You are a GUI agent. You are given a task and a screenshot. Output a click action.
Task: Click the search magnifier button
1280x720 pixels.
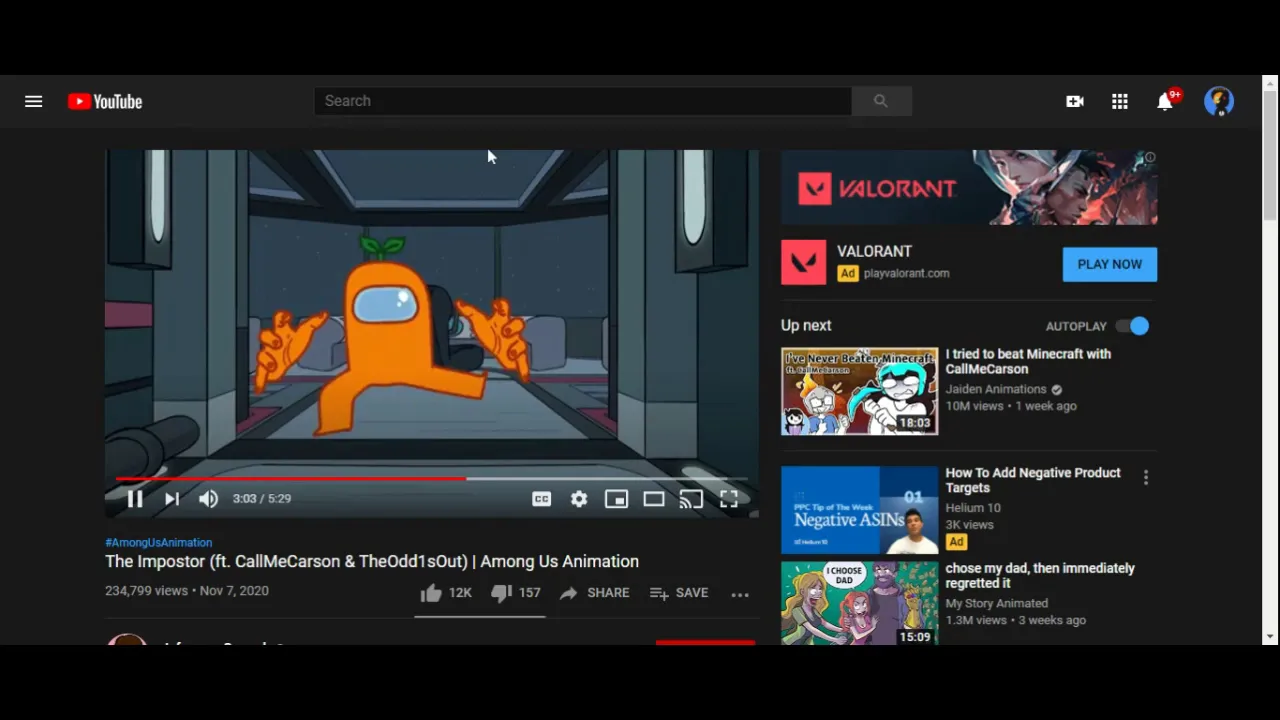pos(881,101)
